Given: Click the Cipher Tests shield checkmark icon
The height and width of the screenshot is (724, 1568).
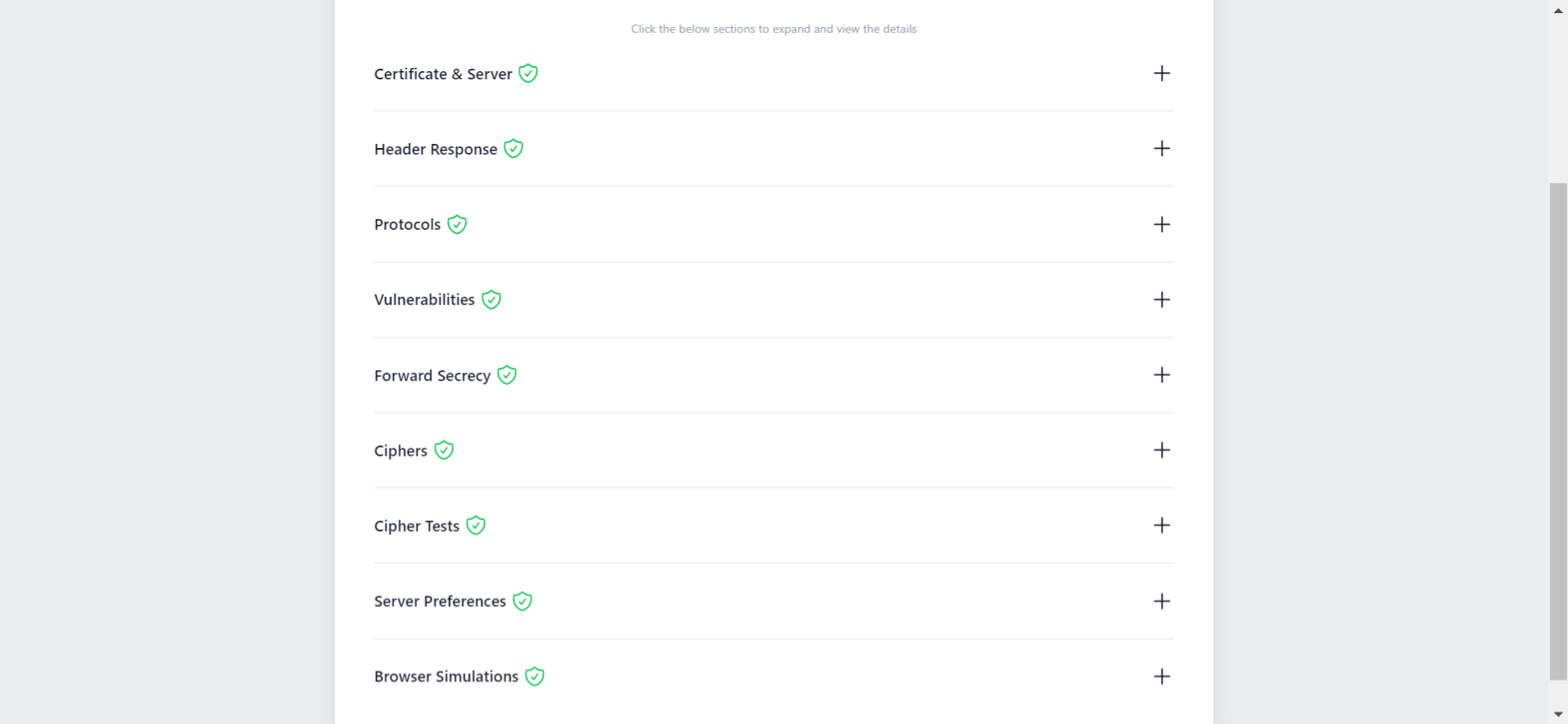Looking at the screenshot, I should pos(475,525).
